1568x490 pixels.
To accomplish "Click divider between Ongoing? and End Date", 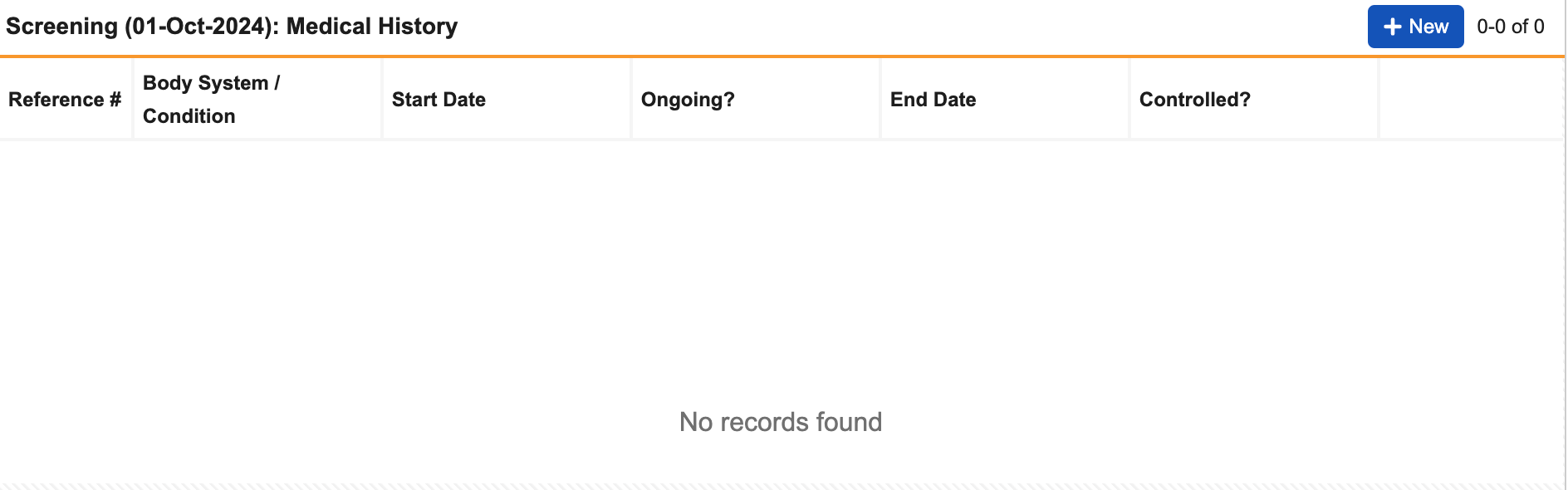I will [x=880, y=98].
